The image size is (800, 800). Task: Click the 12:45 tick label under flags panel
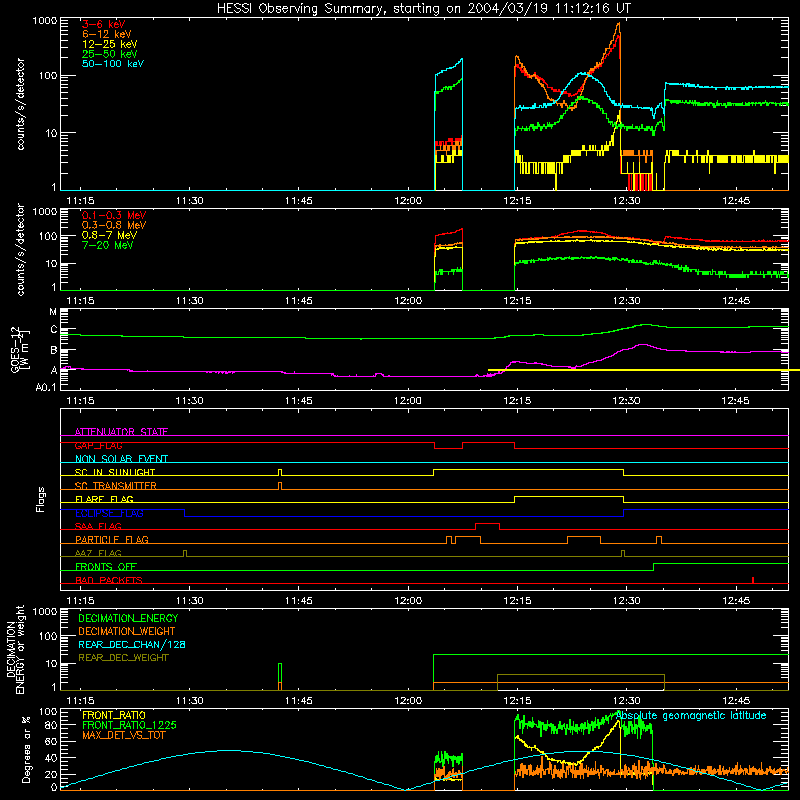(x=736, y=601)
